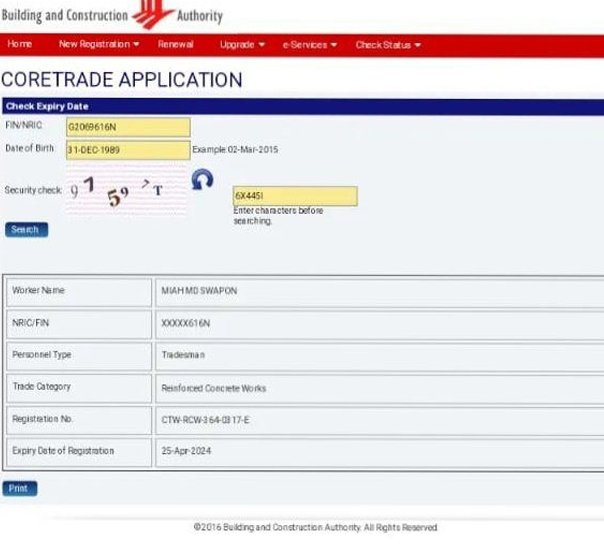
Task: Click the Building and Construction Authority logo
Action: 112,15
